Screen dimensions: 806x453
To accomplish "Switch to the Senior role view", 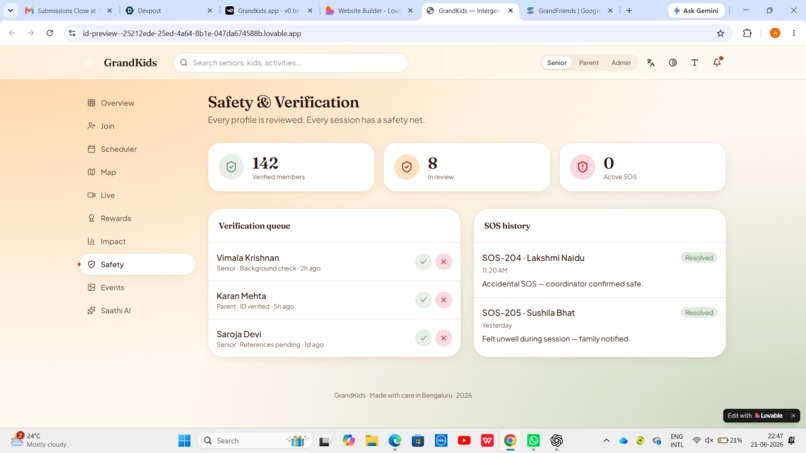I will pos(557,63).
